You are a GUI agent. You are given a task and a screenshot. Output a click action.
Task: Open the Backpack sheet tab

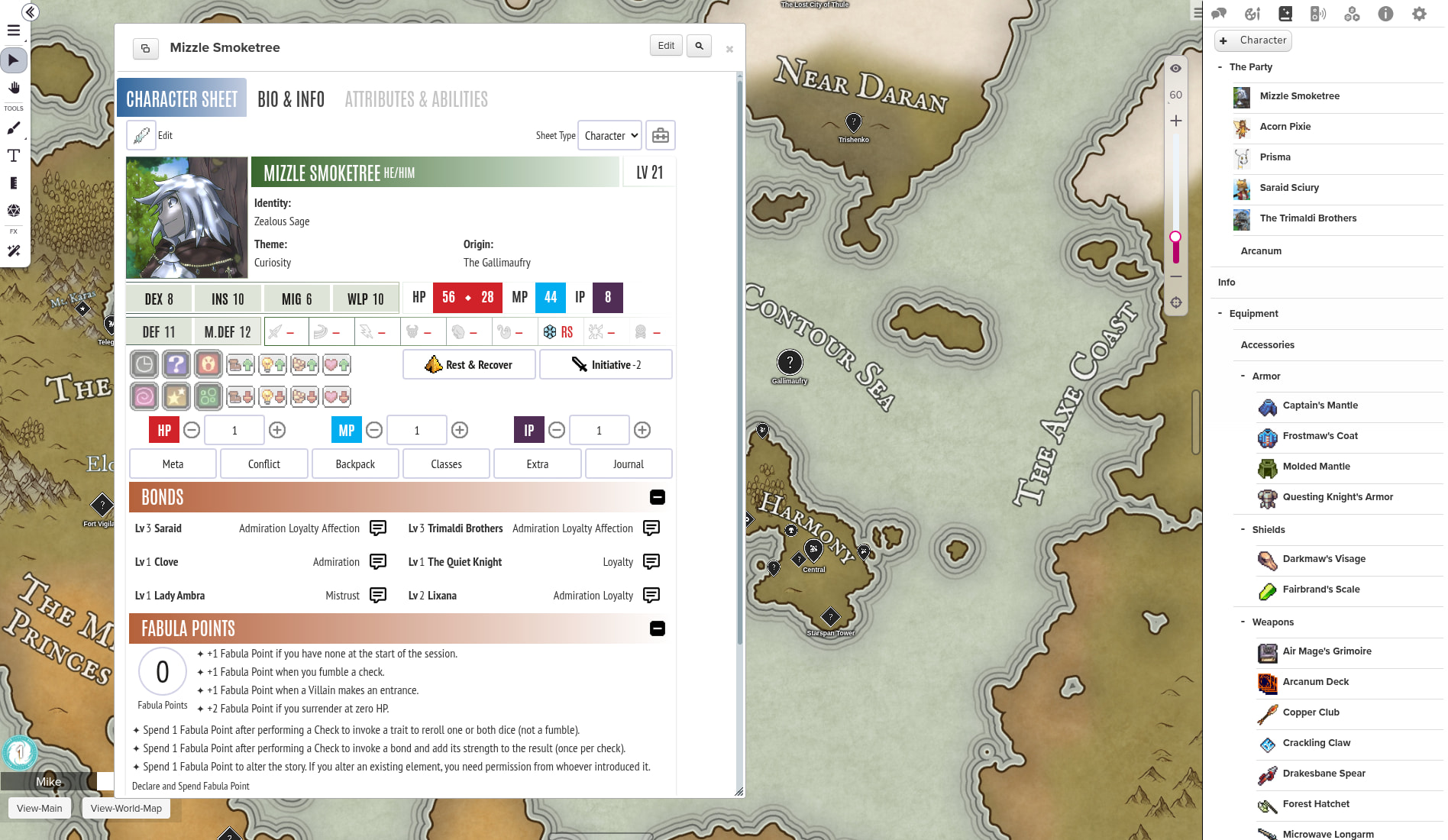pyautogui.click(x=355, y=464)
